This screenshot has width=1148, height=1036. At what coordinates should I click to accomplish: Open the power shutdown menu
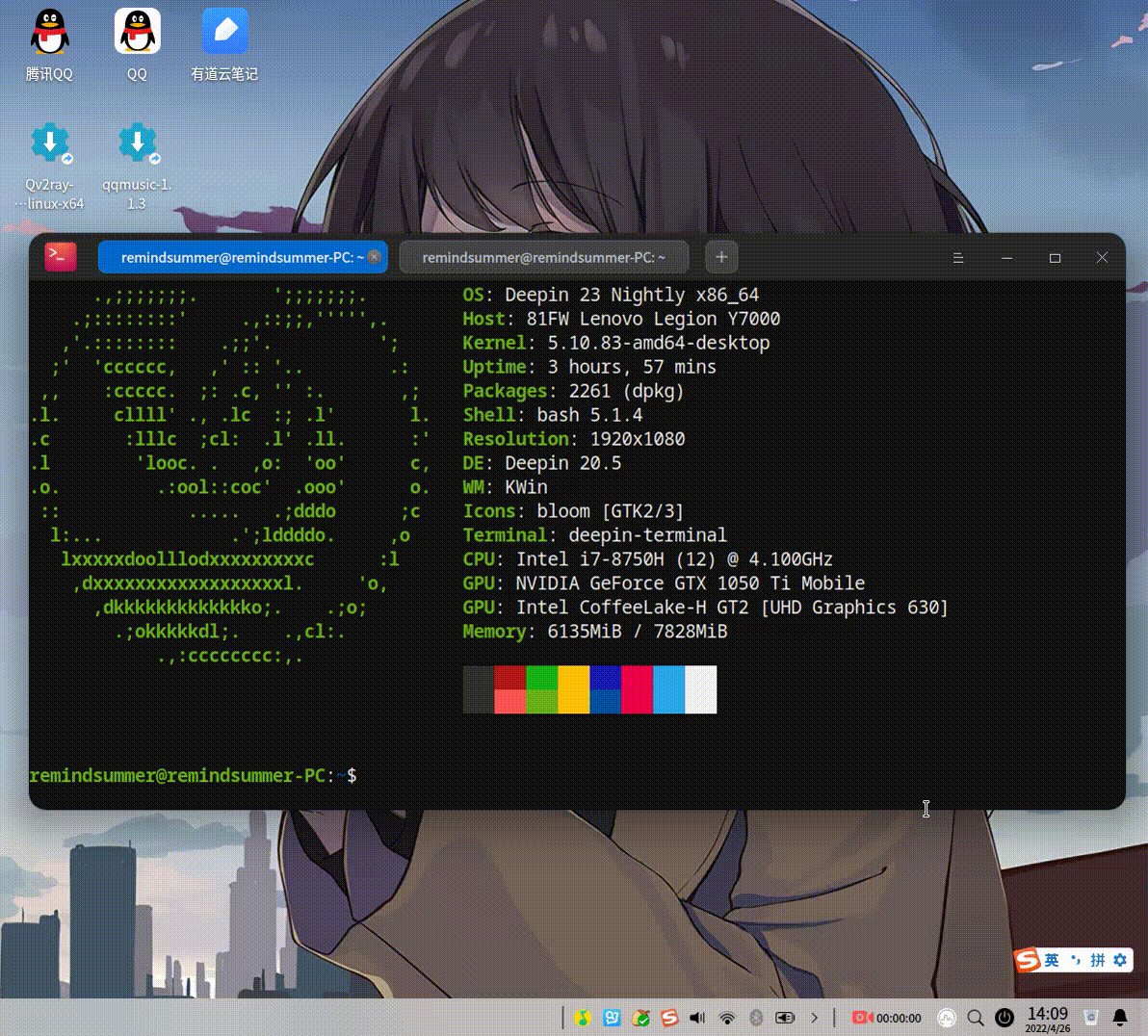[1004, 1018]
